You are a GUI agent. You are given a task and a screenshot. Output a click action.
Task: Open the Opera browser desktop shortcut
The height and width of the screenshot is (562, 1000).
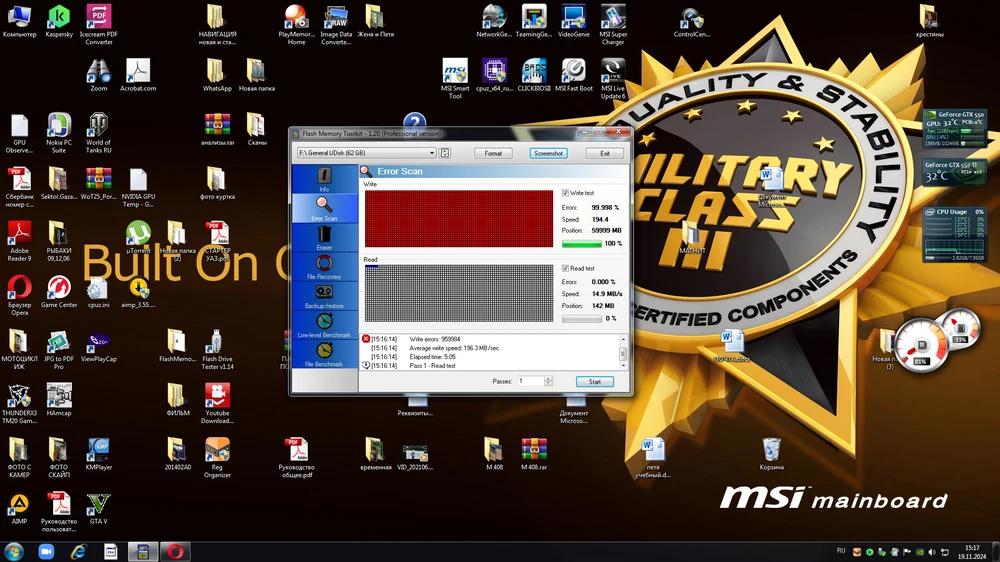point(19,295)
